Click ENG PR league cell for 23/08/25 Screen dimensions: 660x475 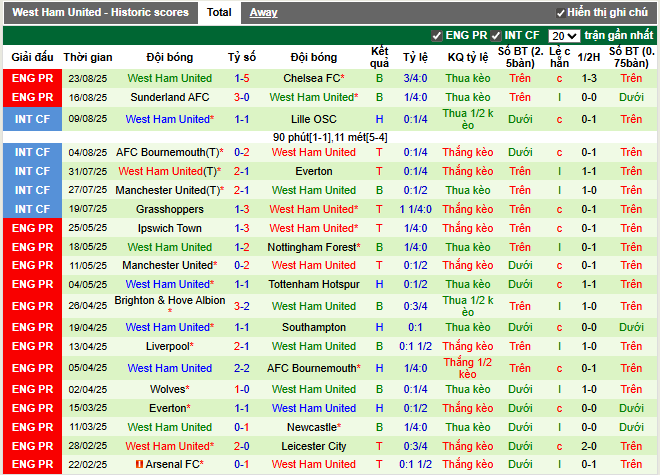click(x=32, y=78)
